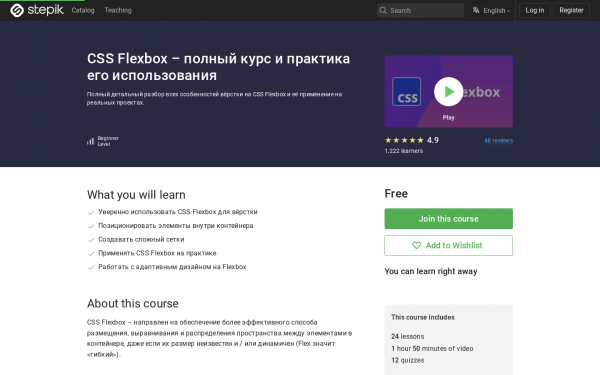Click Join this course button

pos(448,218)
